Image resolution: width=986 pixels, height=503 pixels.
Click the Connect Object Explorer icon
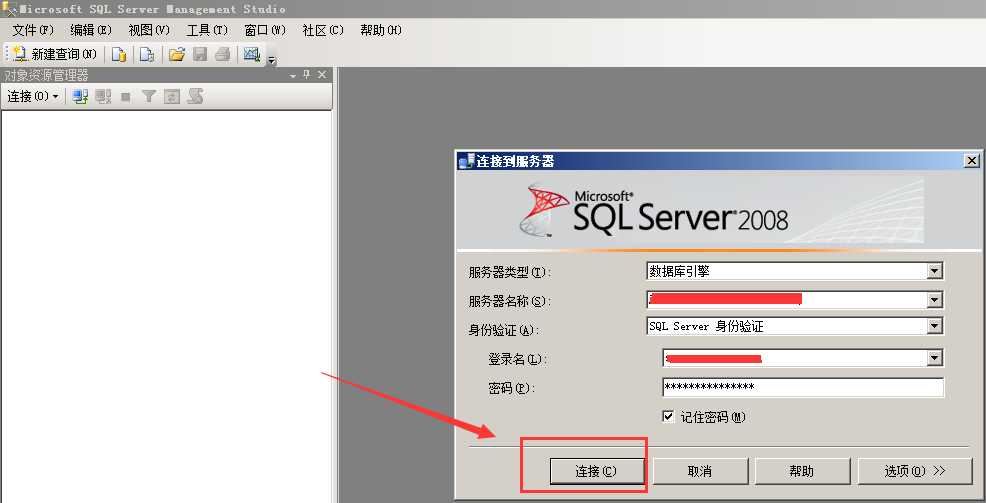click(80, 96)
